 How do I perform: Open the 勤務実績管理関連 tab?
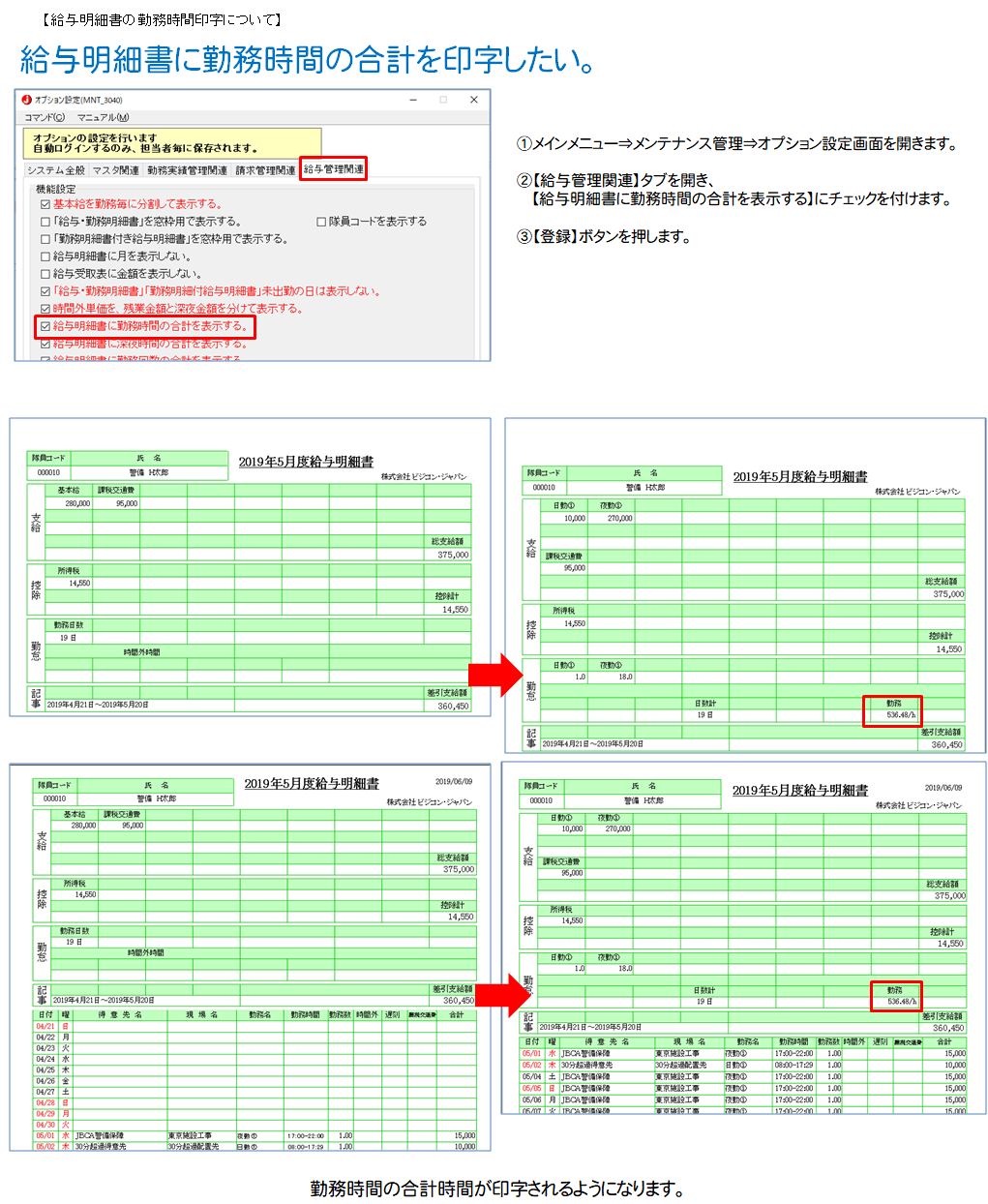point(187,170)
